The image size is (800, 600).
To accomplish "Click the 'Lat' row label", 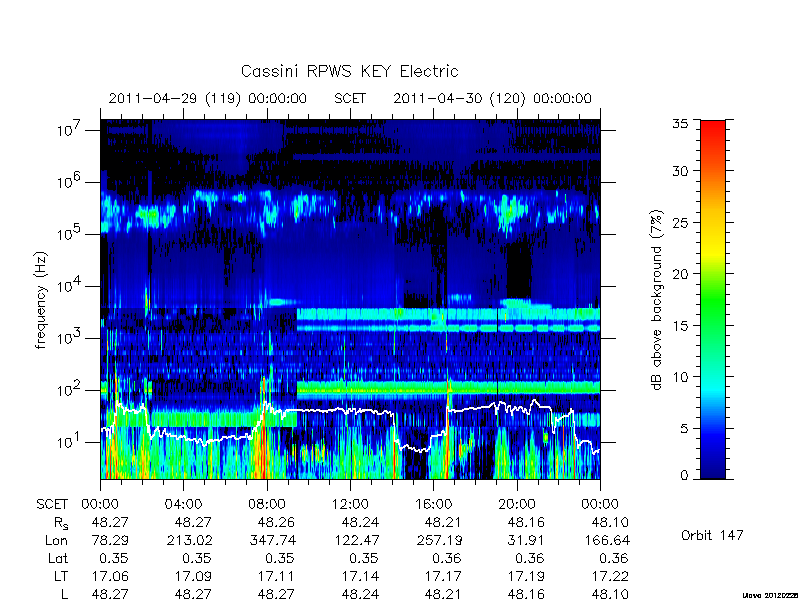I will pos(58,558).
